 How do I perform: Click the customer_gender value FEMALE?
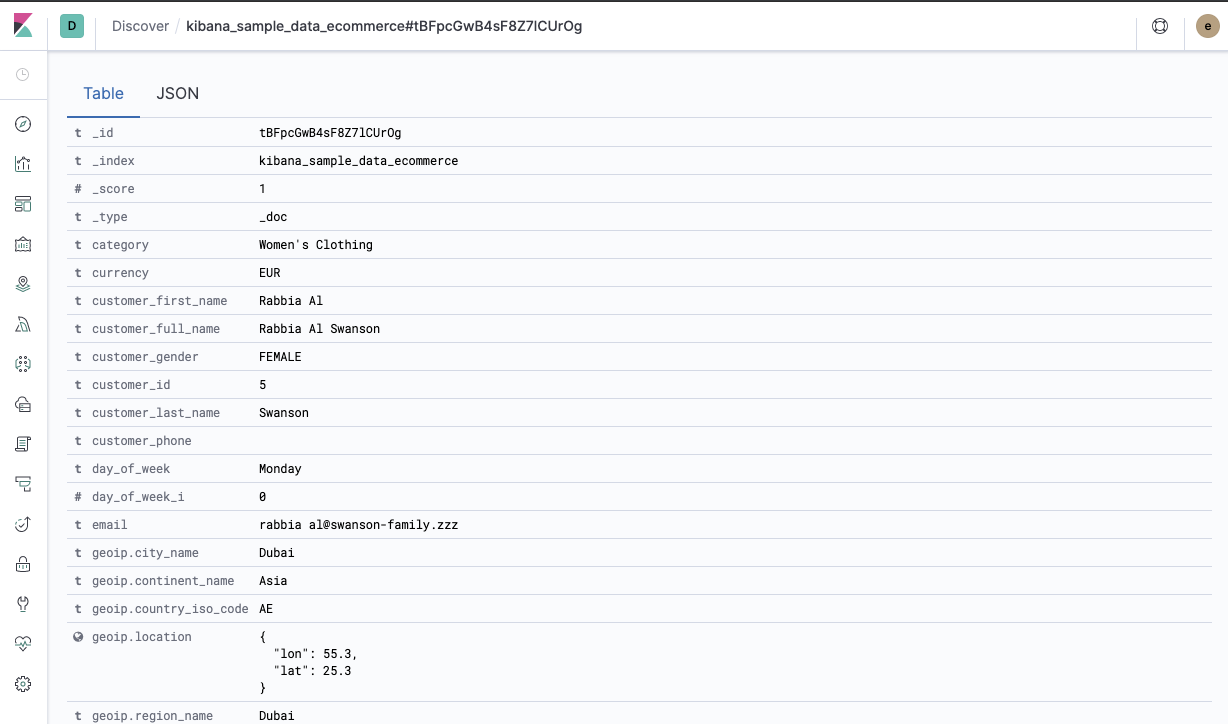tap(280, 357)
